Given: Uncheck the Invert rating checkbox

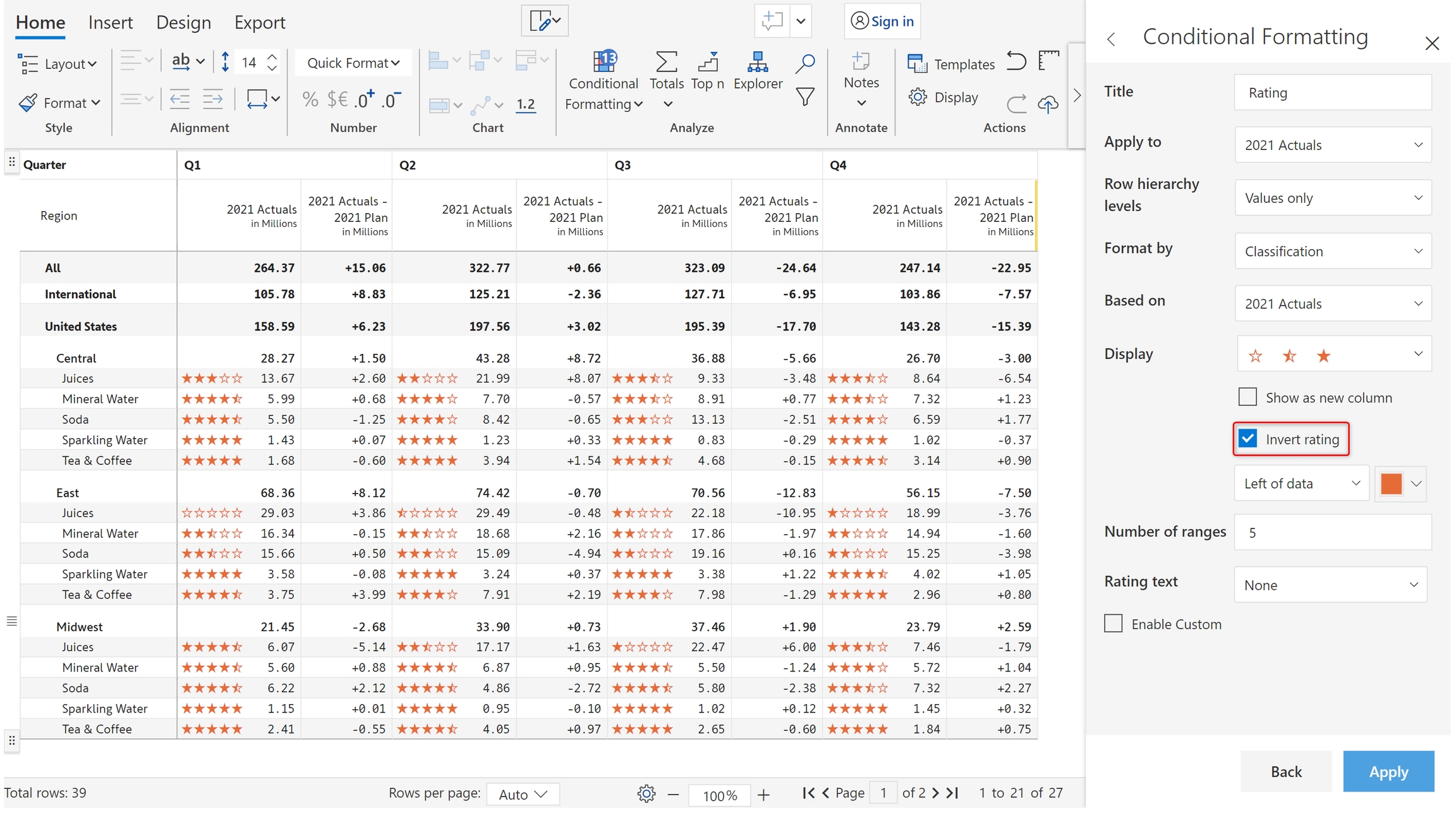Looking at the screenshot, I should [x=1247, y=439].
